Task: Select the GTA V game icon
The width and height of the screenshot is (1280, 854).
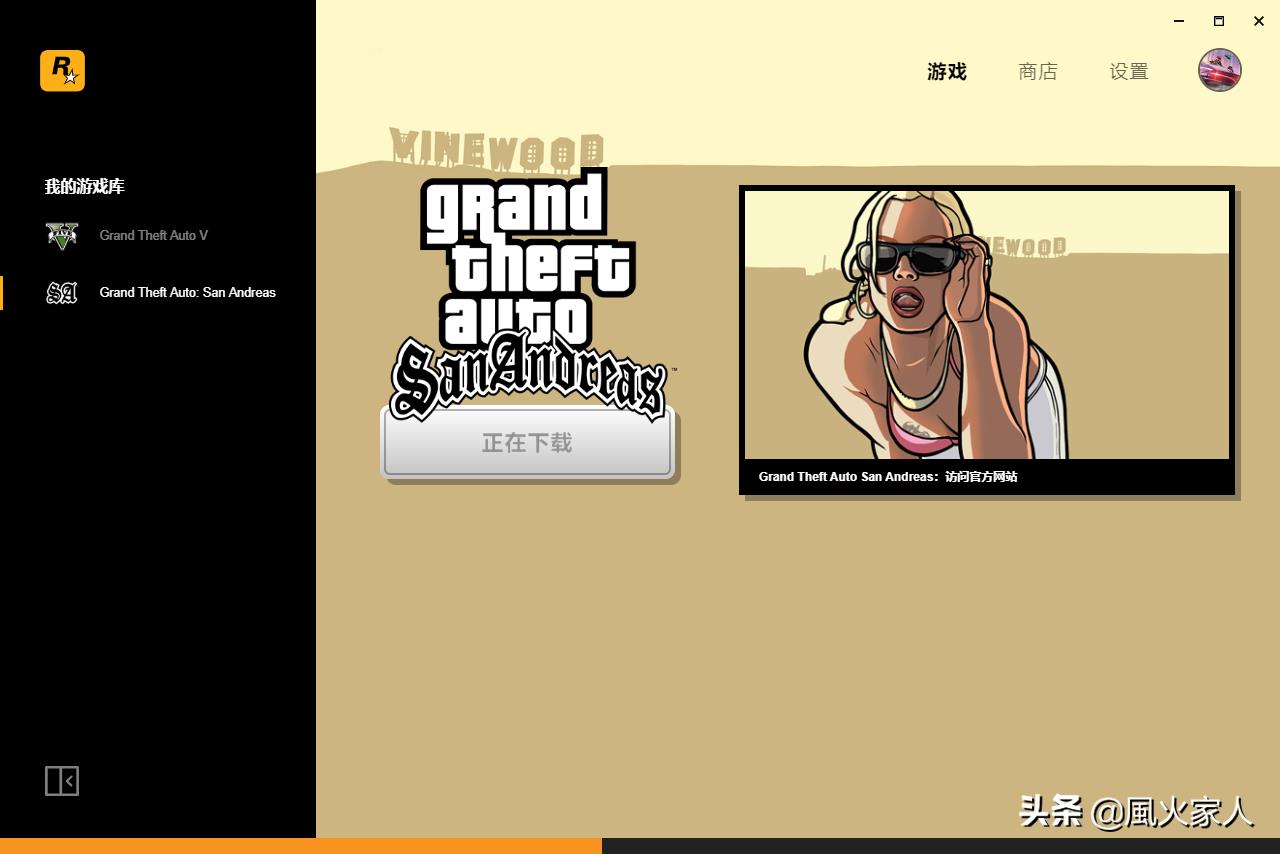Action: click(x=62, y=236)
